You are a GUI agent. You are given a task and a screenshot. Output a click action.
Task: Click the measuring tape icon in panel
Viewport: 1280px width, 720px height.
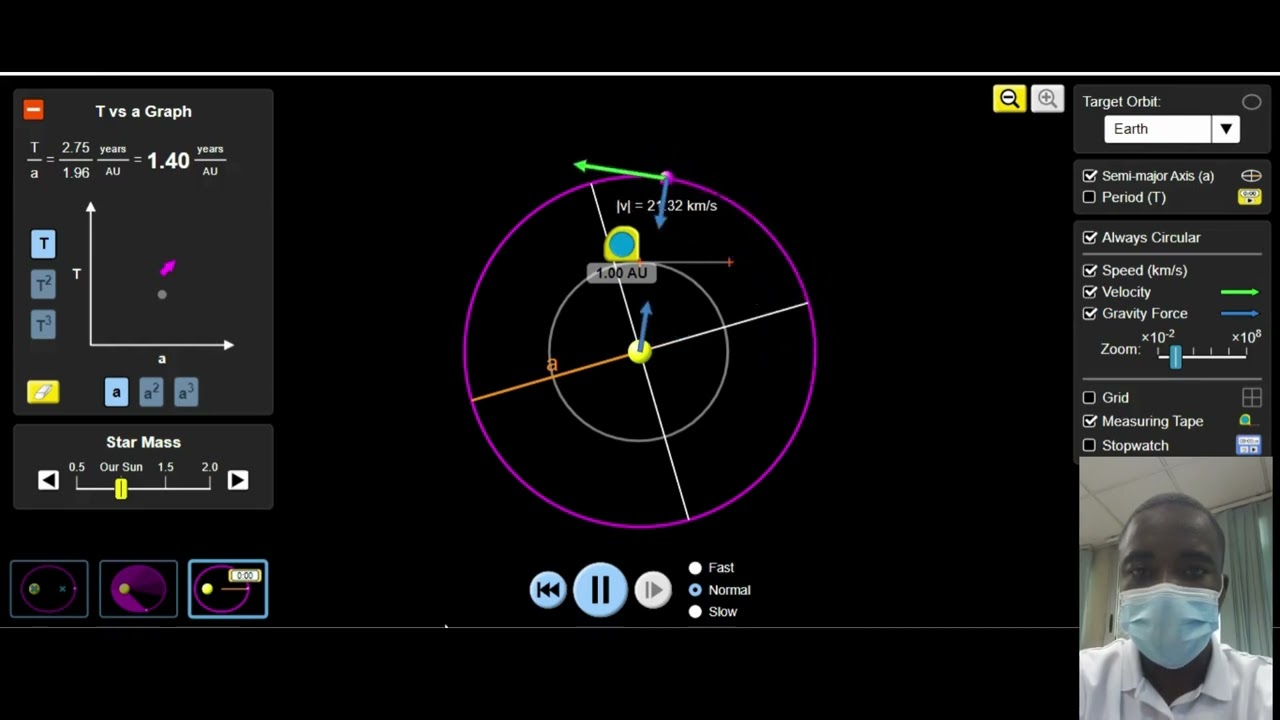point(1246,421)
